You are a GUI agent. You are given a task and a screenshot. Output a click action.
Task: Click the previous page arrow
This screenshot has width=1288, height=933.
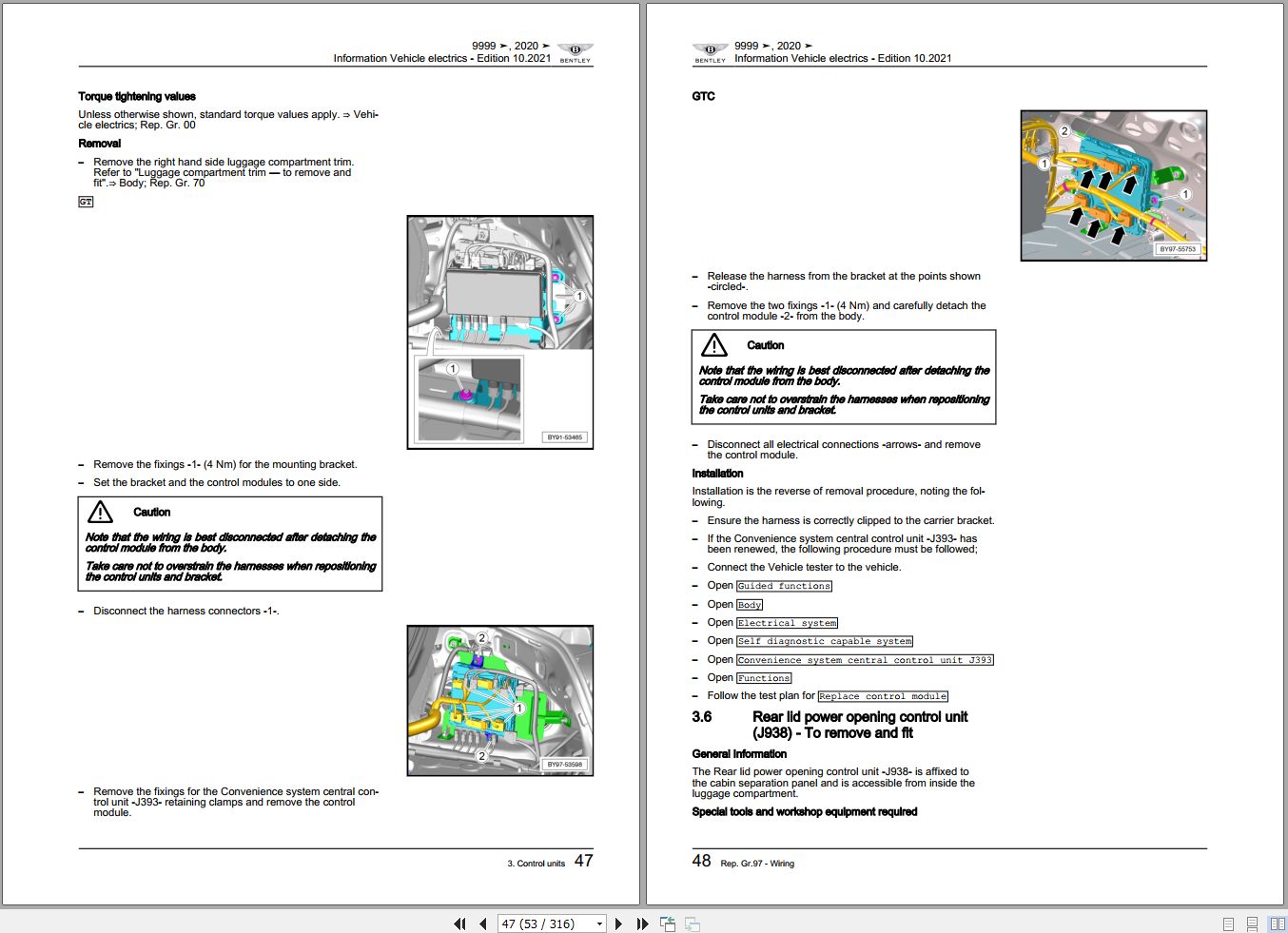click(x=482, y=923)
